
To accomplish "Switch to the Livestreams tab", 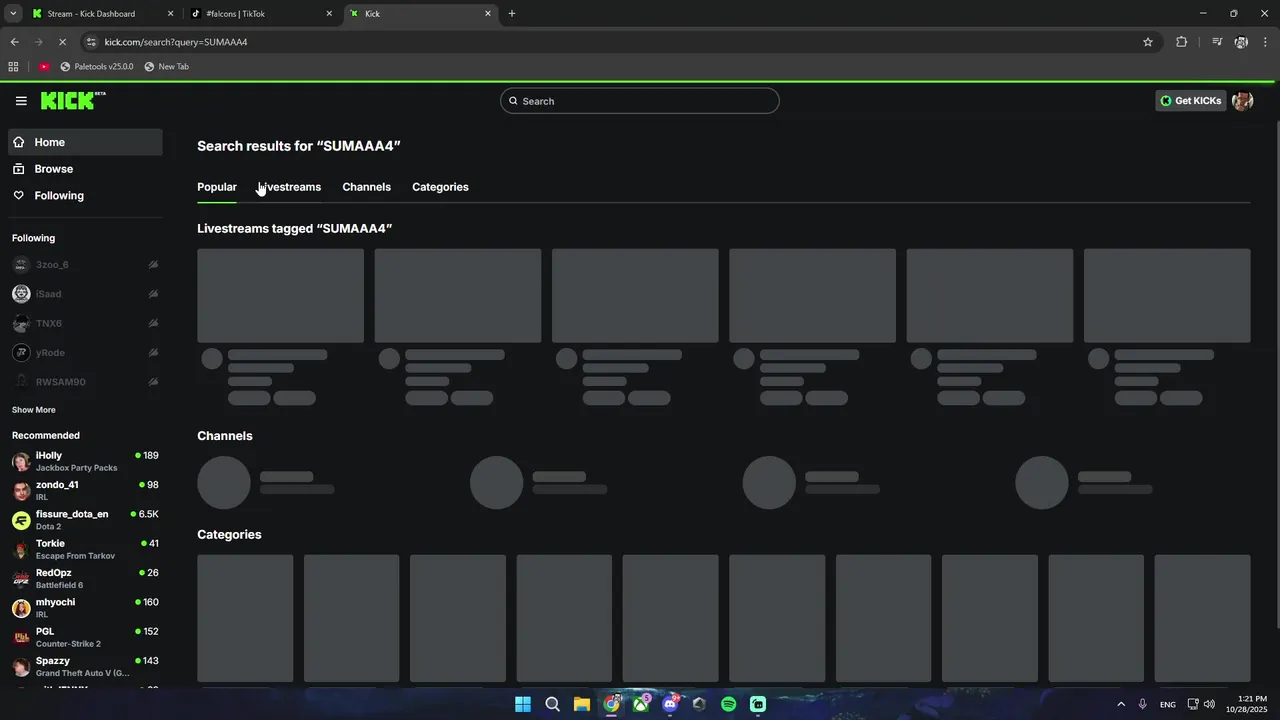I will click(290, 187).
